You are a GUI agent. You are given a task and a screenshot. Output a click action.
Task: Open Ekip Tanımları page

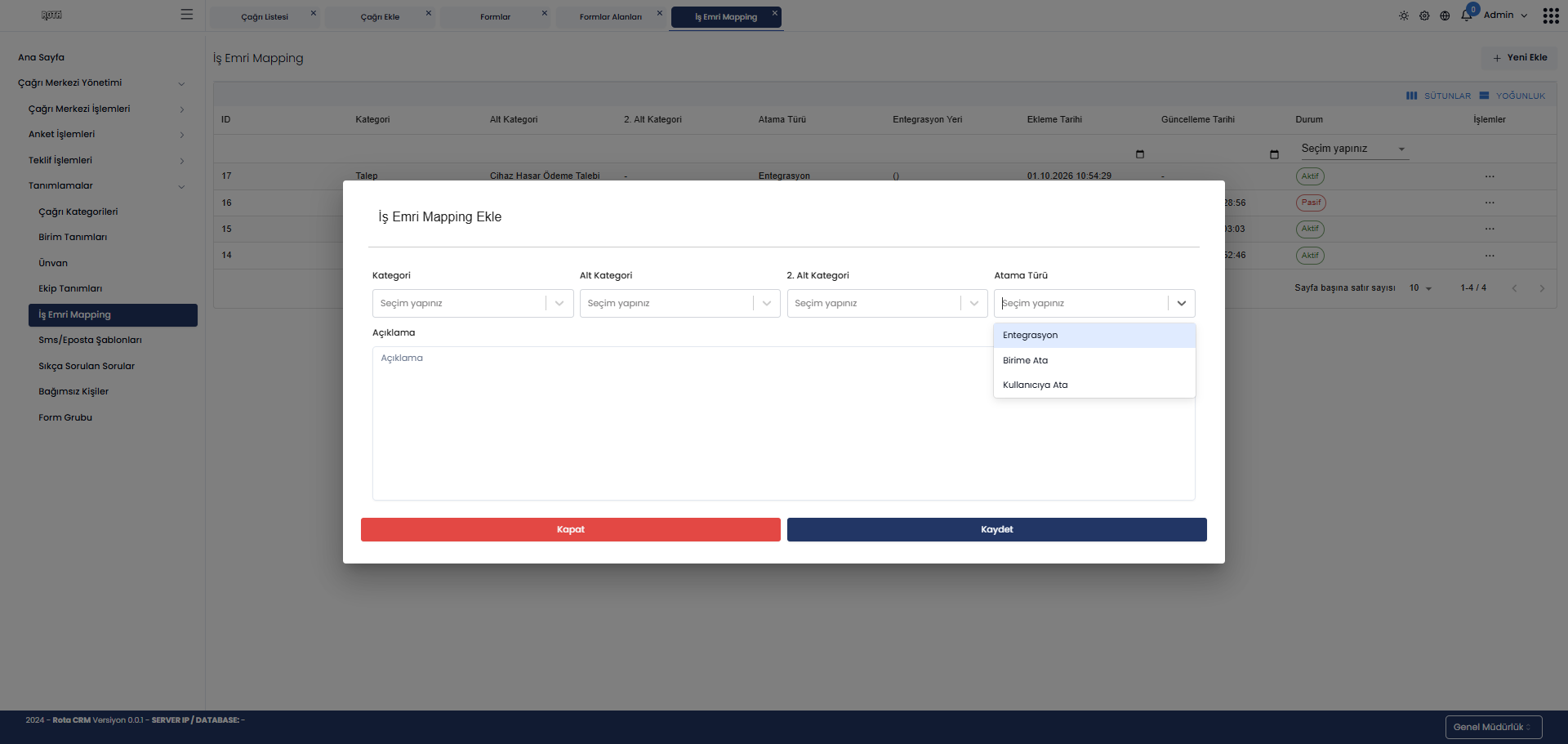pos(70,288)
